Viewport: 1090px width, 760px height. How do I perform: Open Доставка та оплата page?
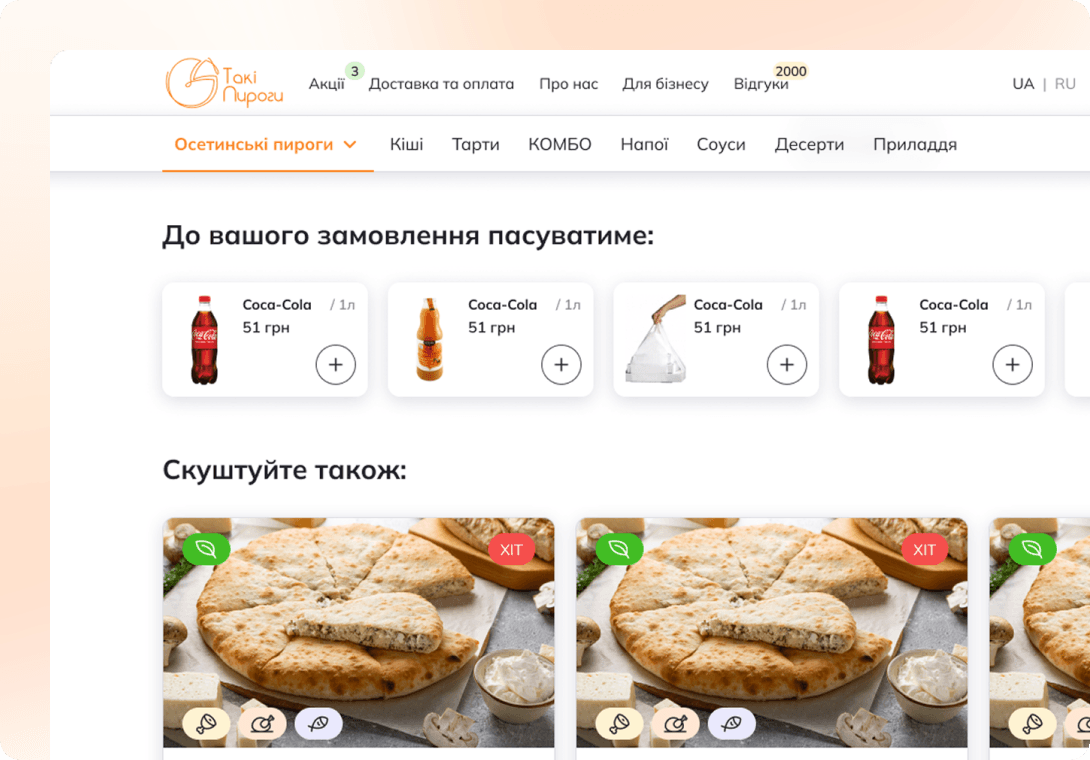click(x=441, y=84)
